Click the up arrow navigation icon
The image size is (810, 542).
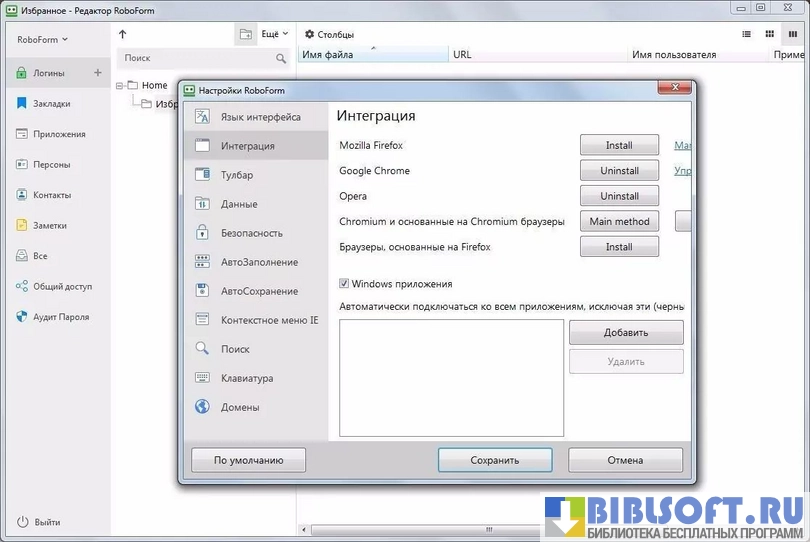(123, 34)
